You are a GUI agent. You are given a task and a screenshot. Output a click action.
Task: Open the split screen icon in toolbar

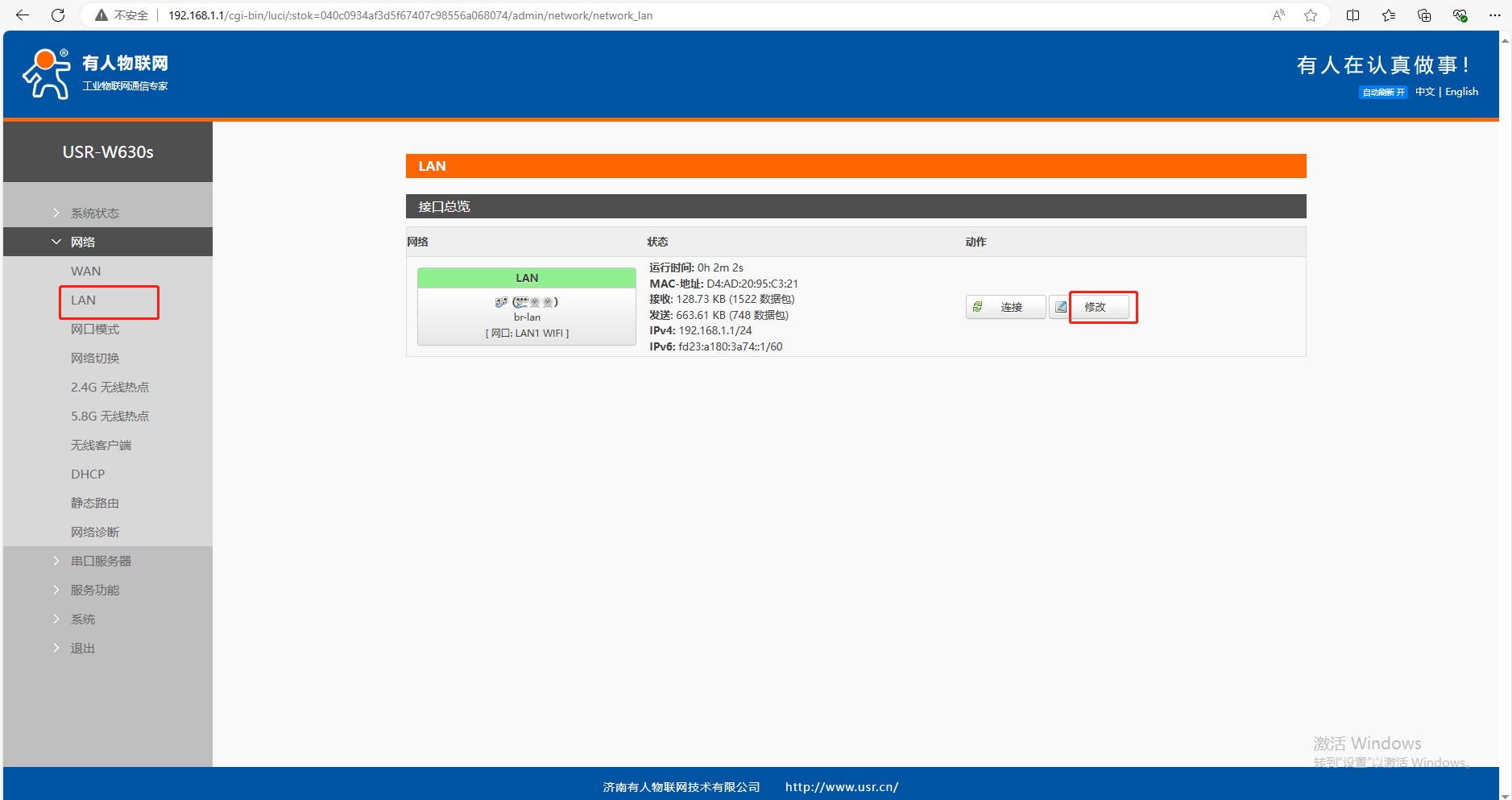(1353, 15)
